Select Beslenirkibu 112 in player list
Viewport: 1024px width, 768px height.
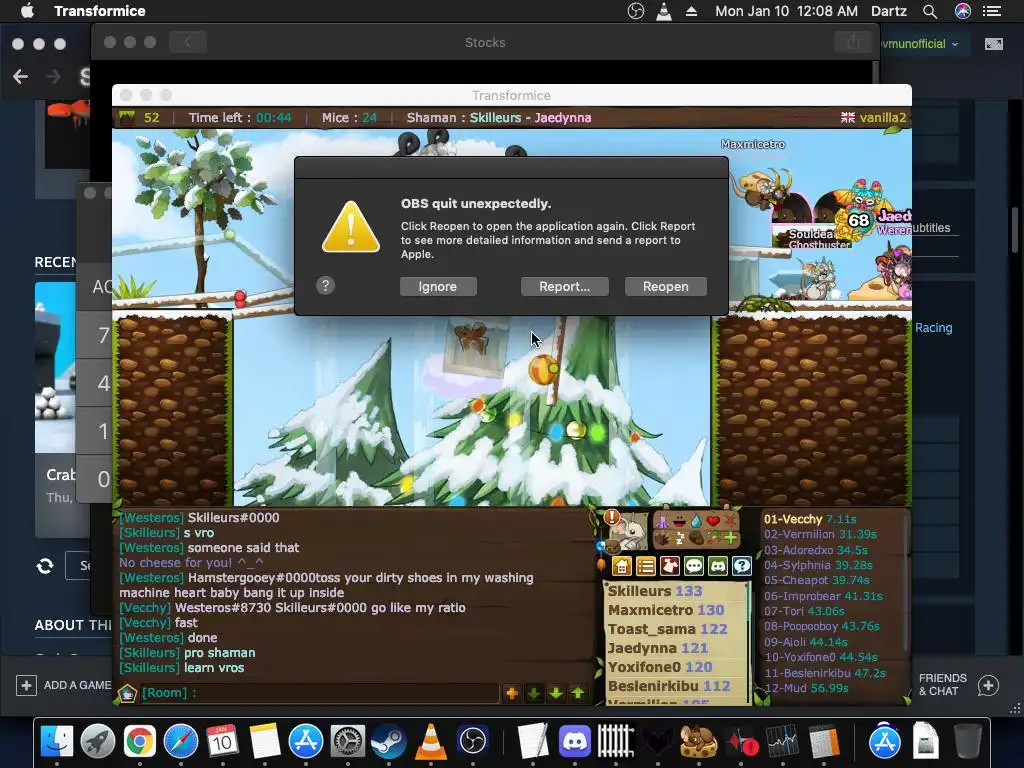point(669,686)
